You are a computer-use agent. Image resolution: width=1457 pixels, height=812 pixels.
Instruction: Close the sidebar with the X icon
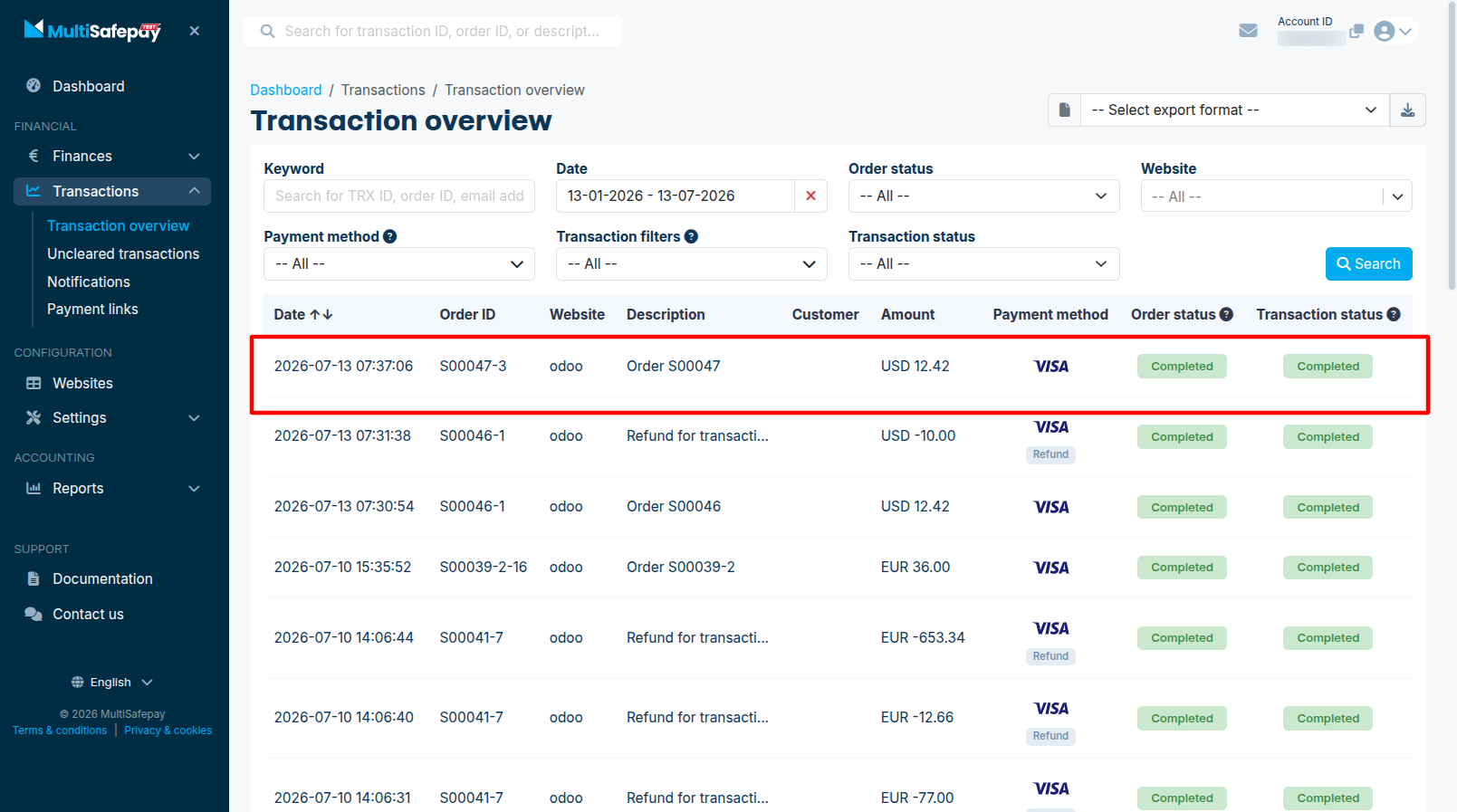195,31
